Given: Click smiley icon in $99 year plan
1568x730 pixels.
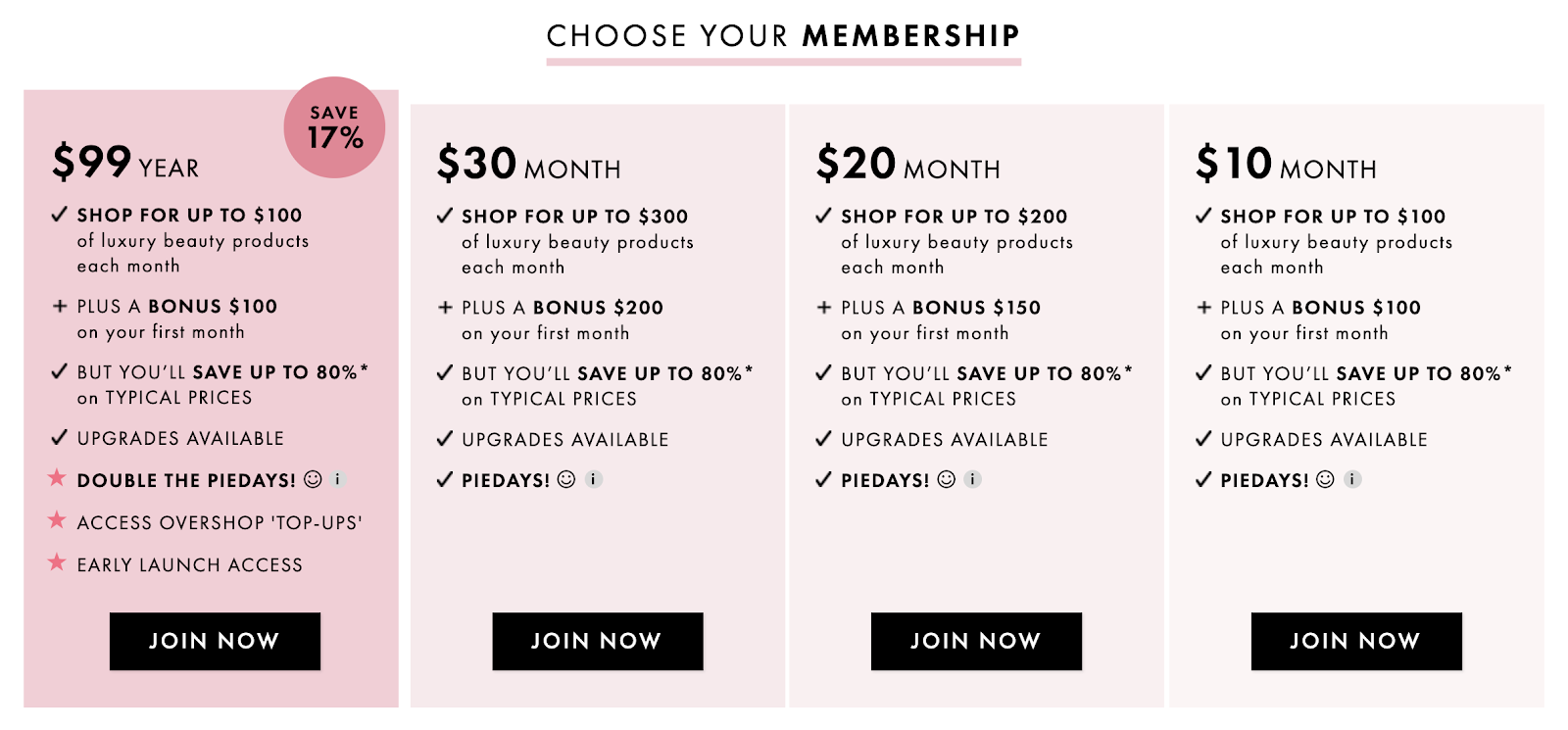Looking at the screenshot, I should click(x=313, y=479).
